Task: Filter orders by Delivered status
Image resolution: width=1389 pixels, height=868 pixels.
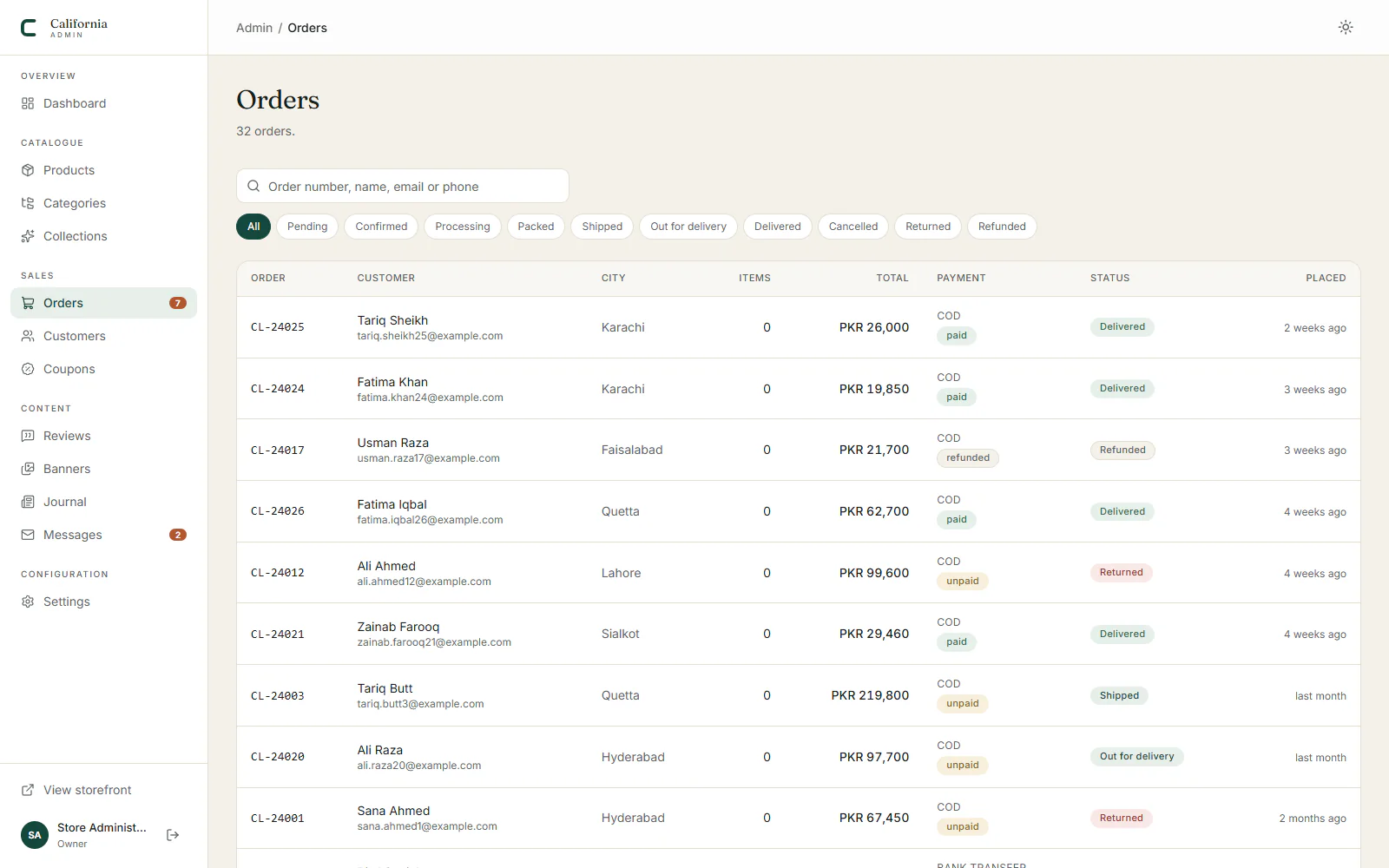Action: pyautogui.click(x=778, y=227)
